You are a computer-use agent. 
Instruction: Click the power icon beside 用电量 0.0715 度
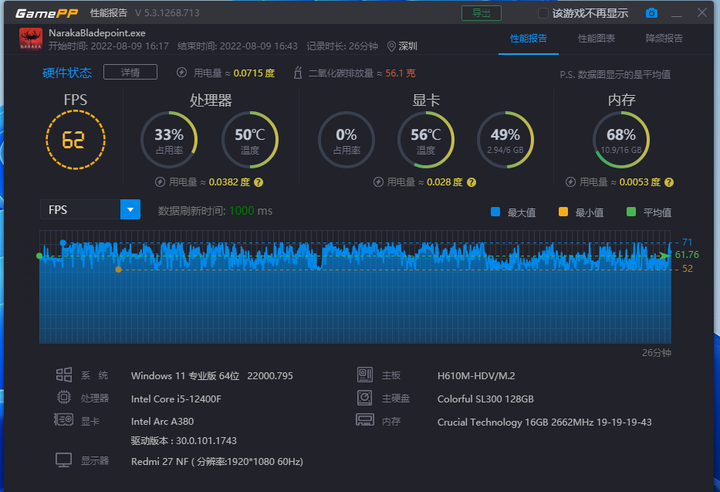(x=181, y=73)
